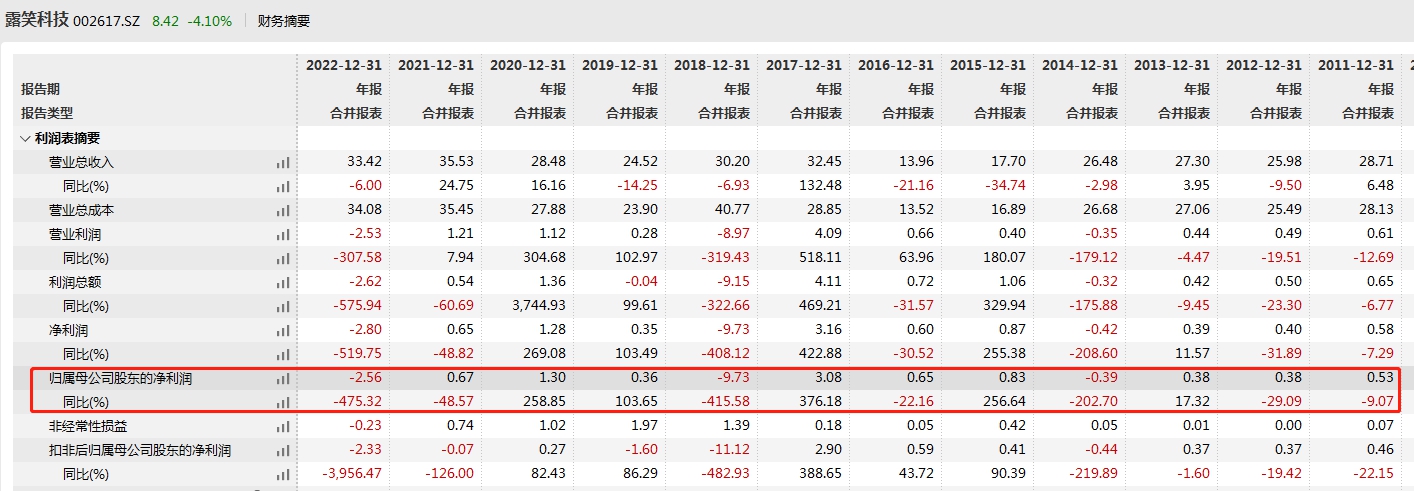Click adjusted profit growth -3,956.47
Screen dimensions: 1414x491
tap(353, 474)
